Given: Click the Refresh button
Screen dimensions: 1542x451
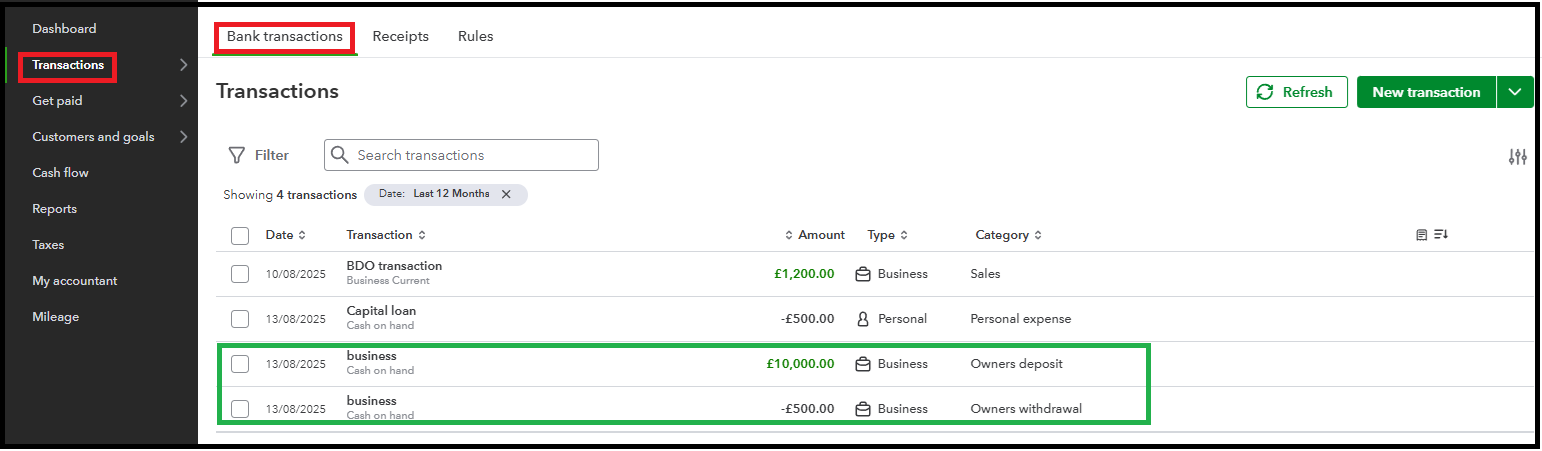Looking at the screenshot, I should (x=1296, y=92).
